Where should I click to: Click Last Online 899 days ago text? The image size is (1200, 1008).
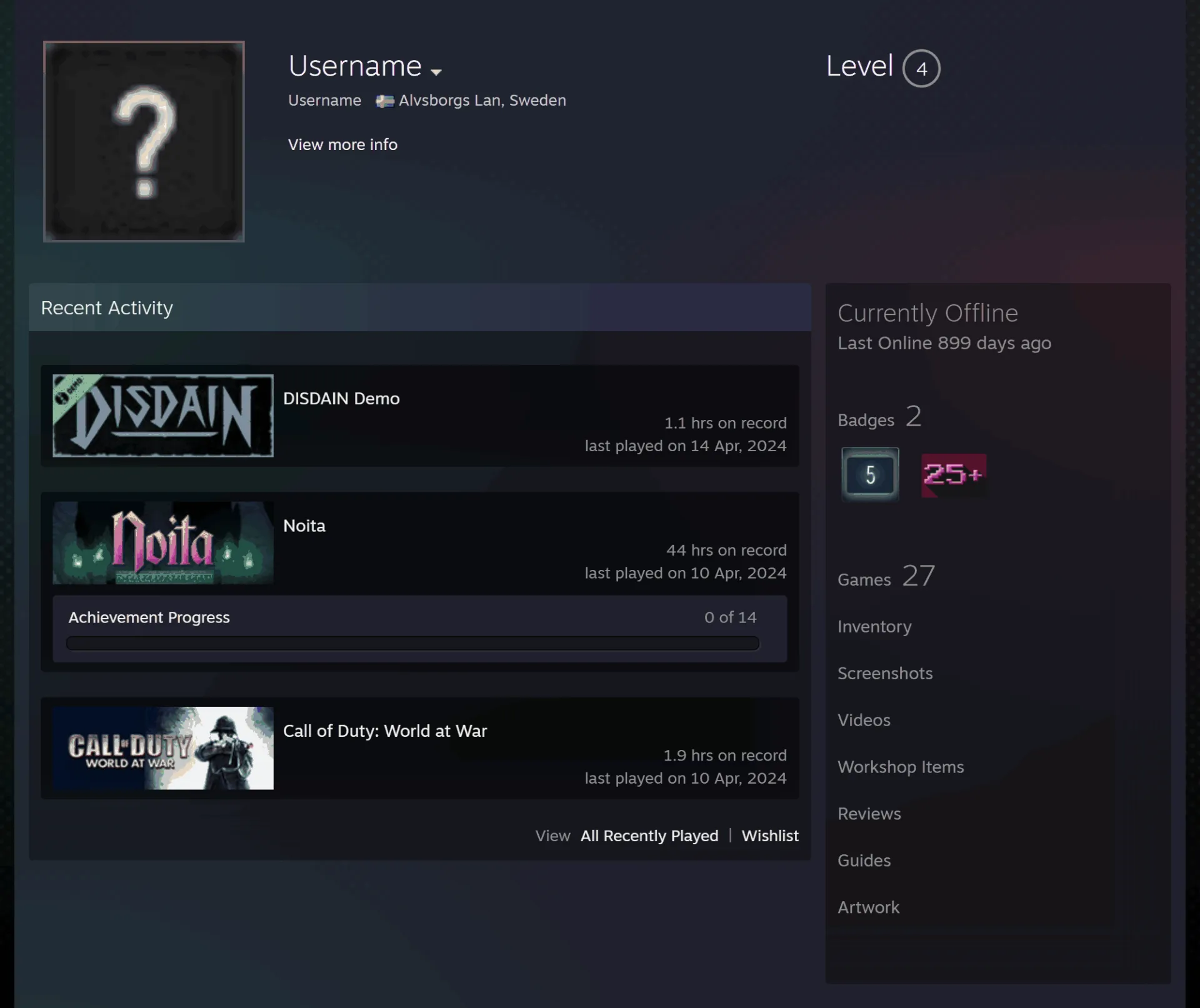[x=944, y=343]
